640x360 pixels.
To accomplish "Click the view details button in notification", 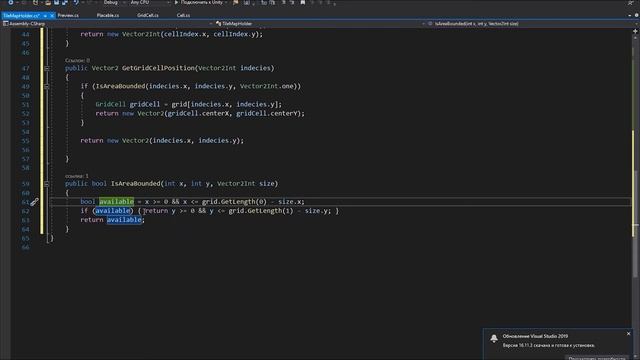I will (x=597, y=358).
